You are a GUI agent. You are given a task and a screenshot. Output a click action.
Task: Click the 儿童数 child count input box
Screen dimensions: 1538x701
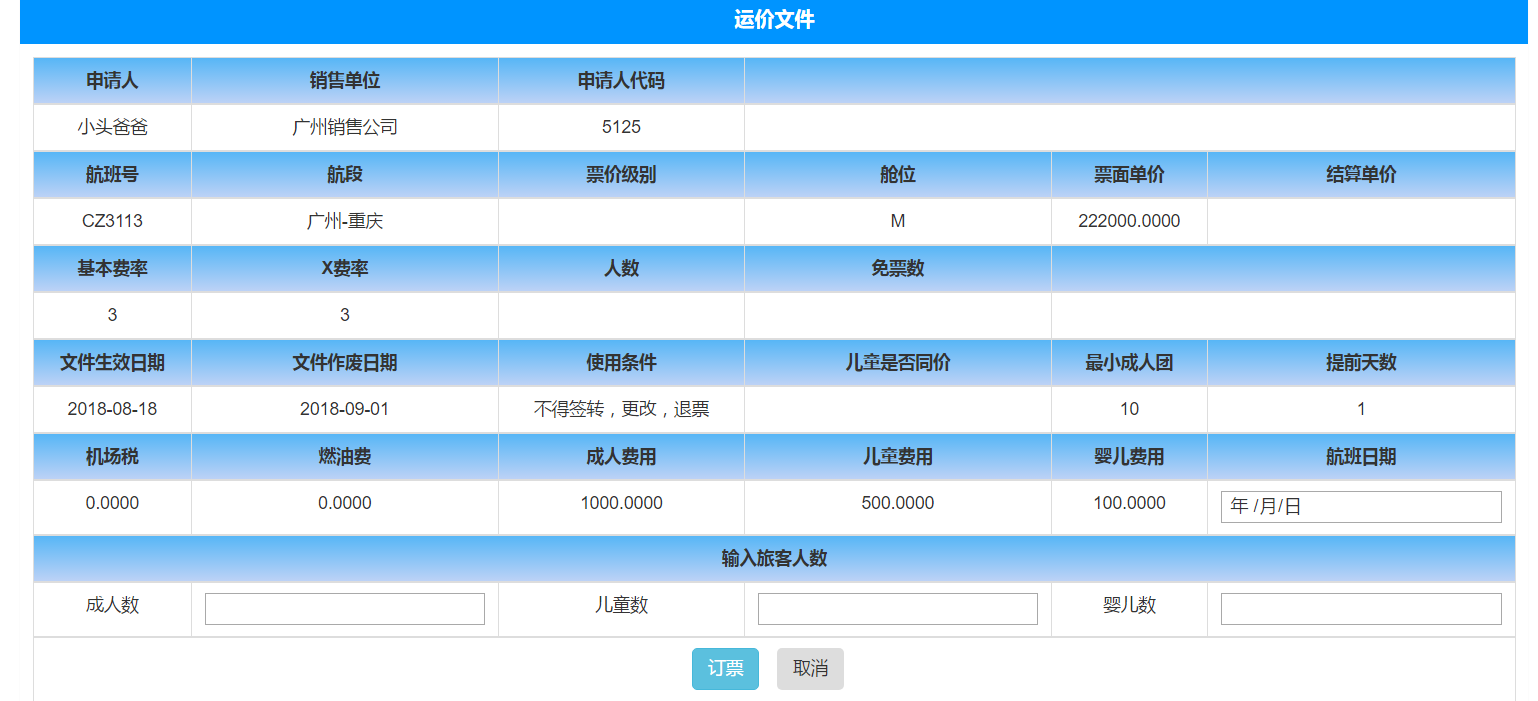897,608
